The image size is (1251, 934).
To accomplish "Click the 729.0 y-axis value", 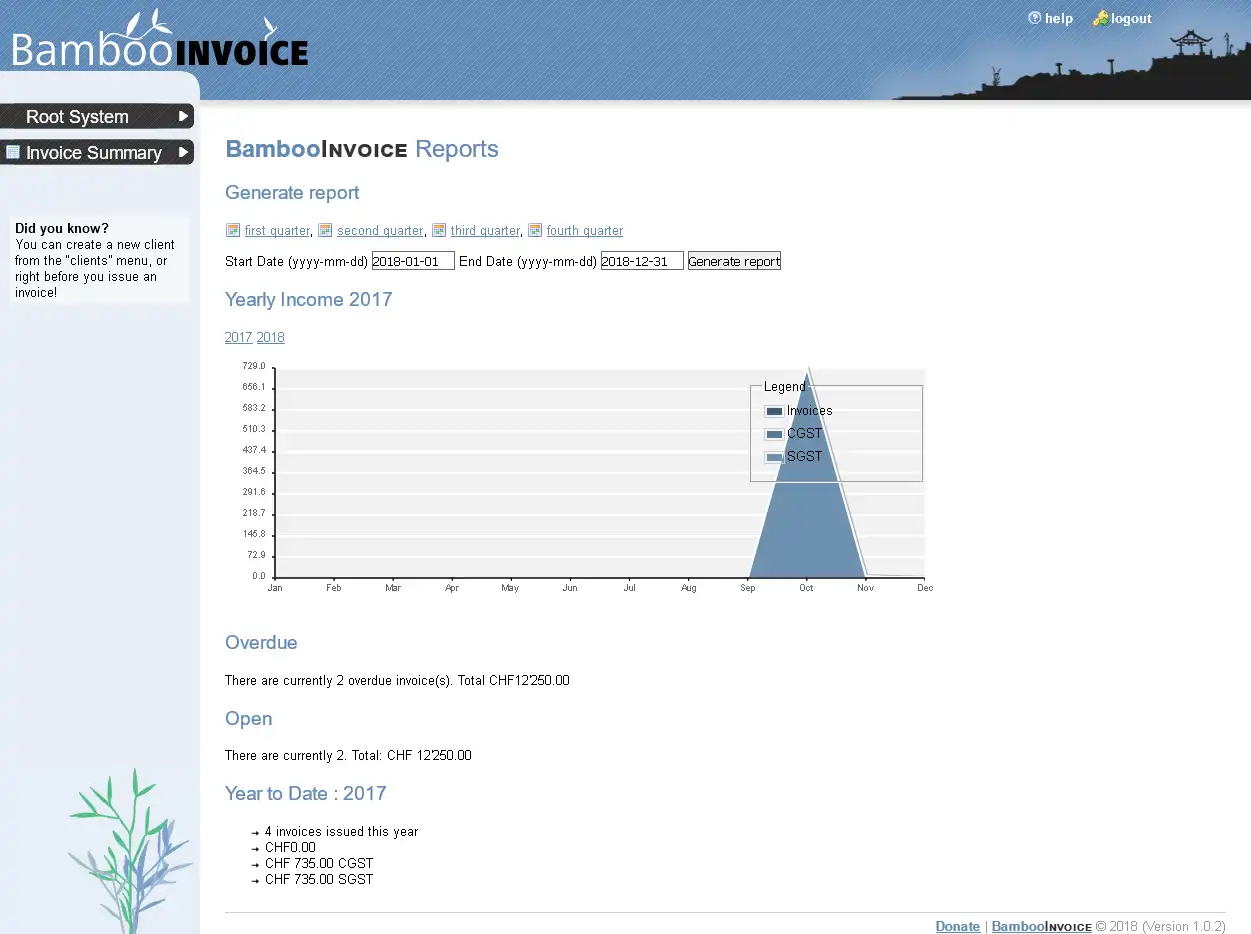I will point(254,366).
